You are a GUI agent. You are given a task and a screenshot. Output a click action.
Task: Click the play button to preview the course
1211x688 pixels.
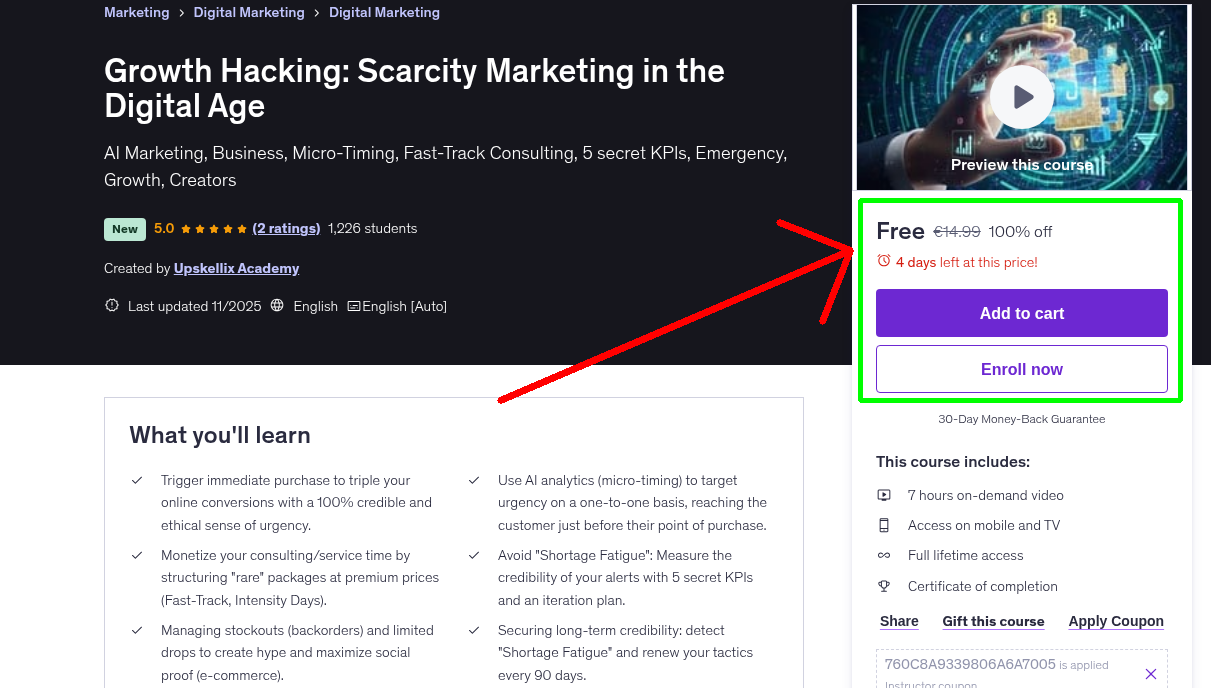click(x=1021, y=96)
